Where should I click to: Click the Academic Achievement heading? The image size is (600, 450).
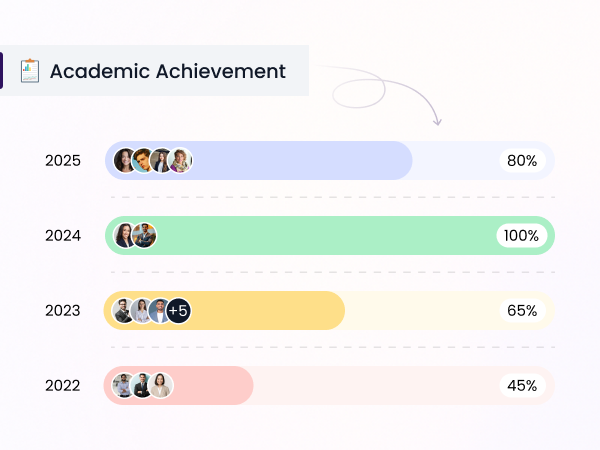click(x=168, y=71)
